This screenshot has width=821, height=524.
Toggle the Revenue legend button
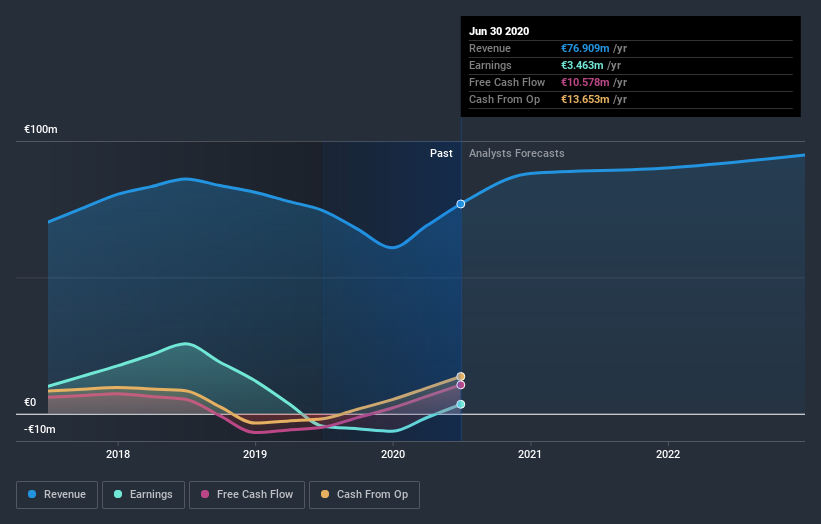coord(57,495)
